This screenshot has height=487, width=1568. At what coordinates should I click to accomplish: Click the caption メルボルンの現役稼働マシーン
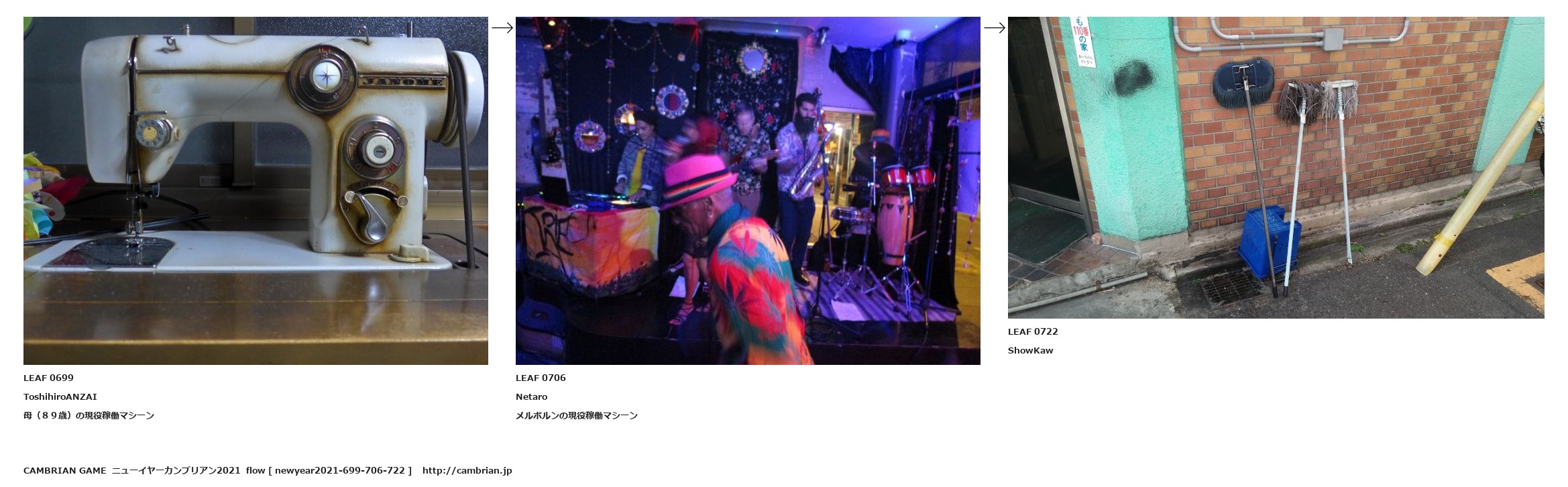click(577, 415)
